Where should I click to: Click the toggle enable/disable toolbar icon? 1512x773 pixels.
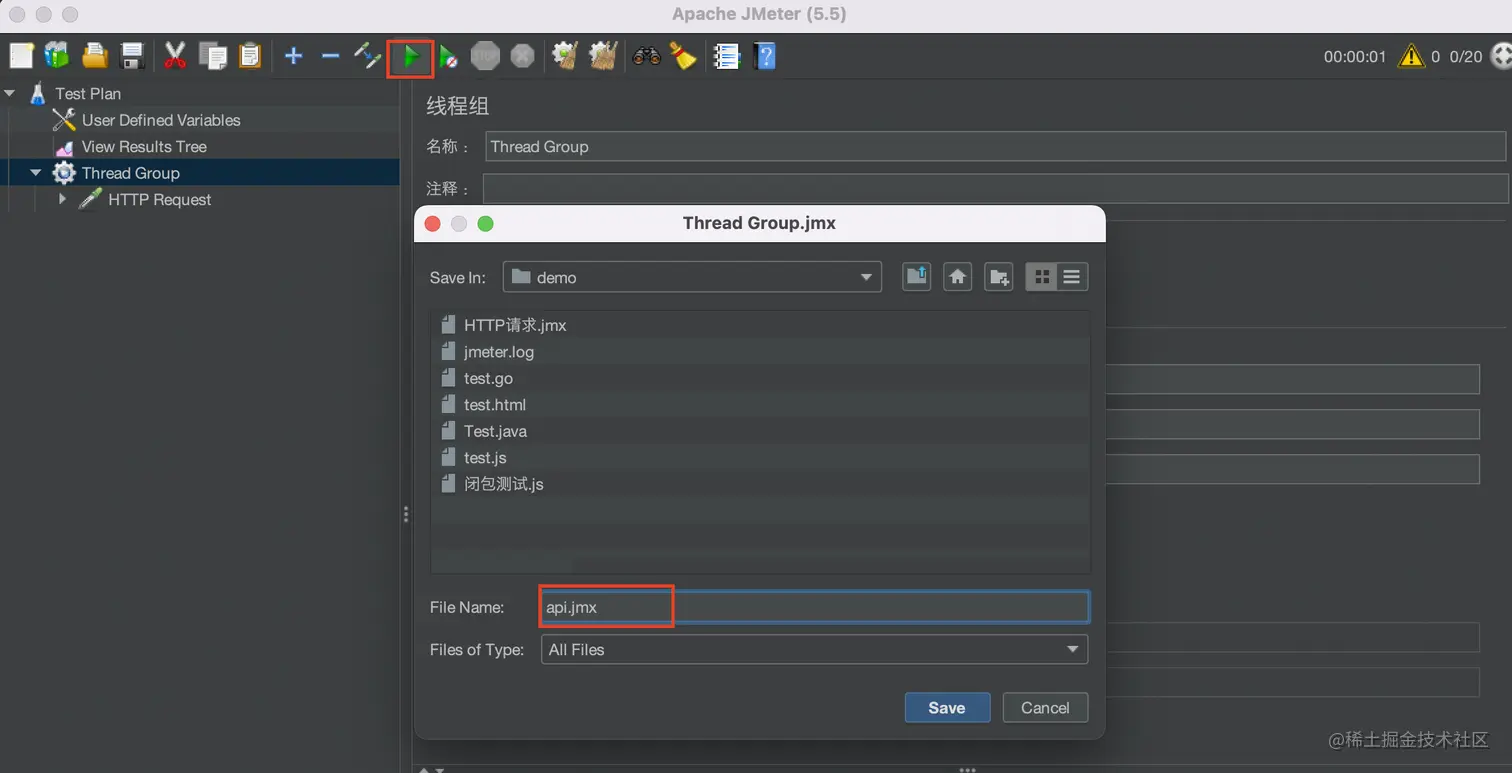pos(368,56)
